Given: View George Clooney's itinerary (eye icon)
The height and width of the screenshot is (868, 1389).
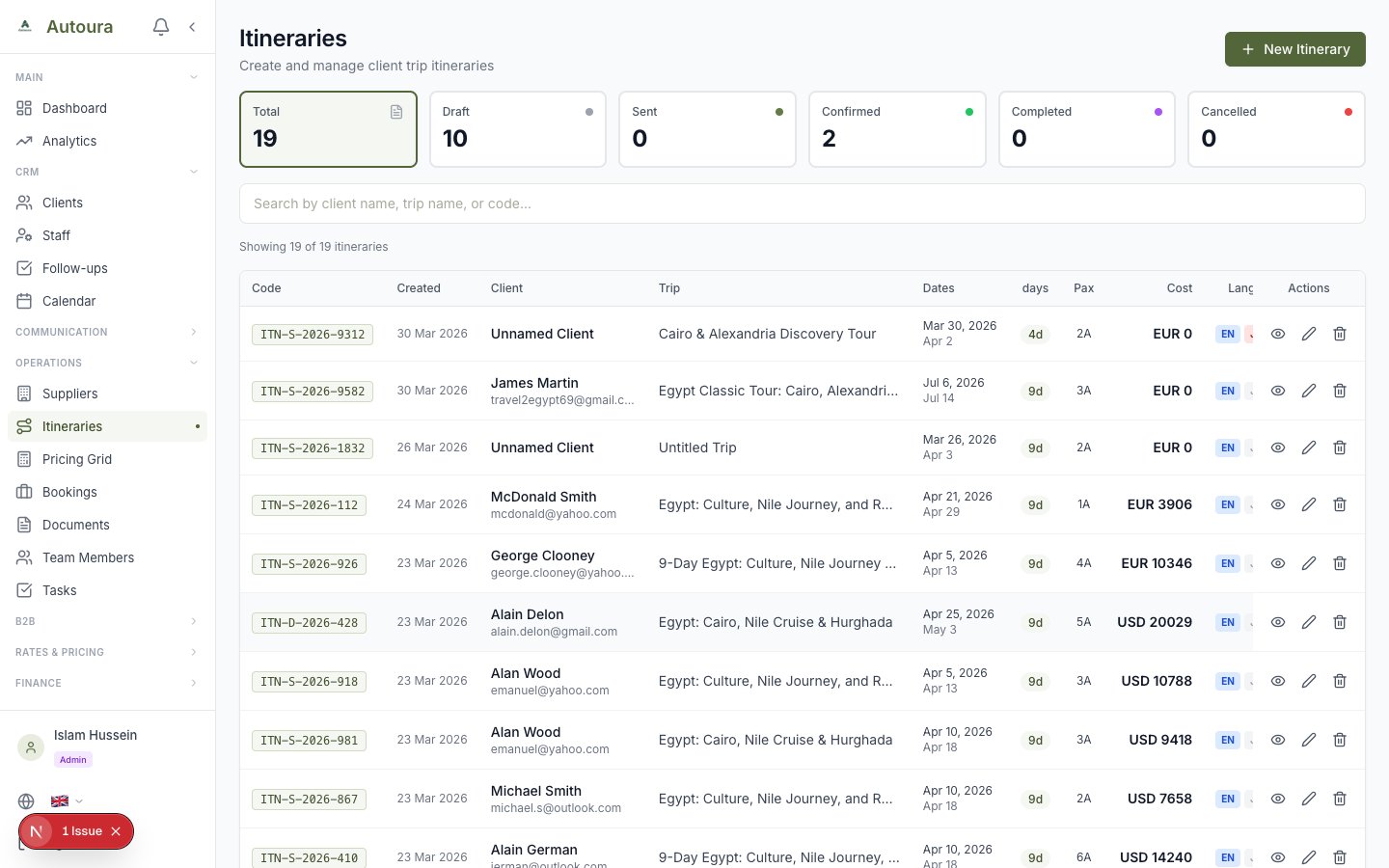Looking at the screenshot, I should click(1278, 563).
